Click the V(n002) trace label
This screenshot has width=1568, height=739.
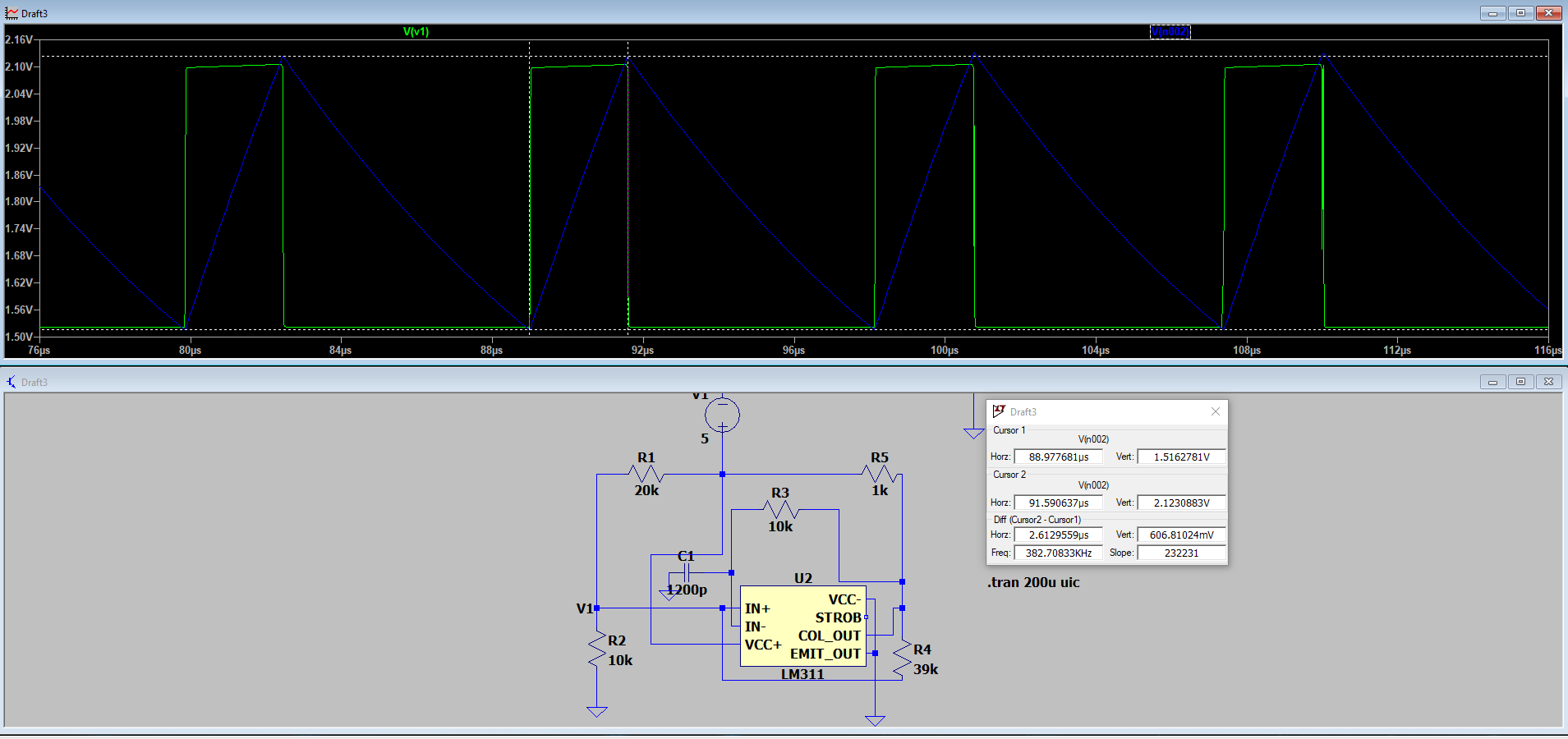tap(1170, 32)
